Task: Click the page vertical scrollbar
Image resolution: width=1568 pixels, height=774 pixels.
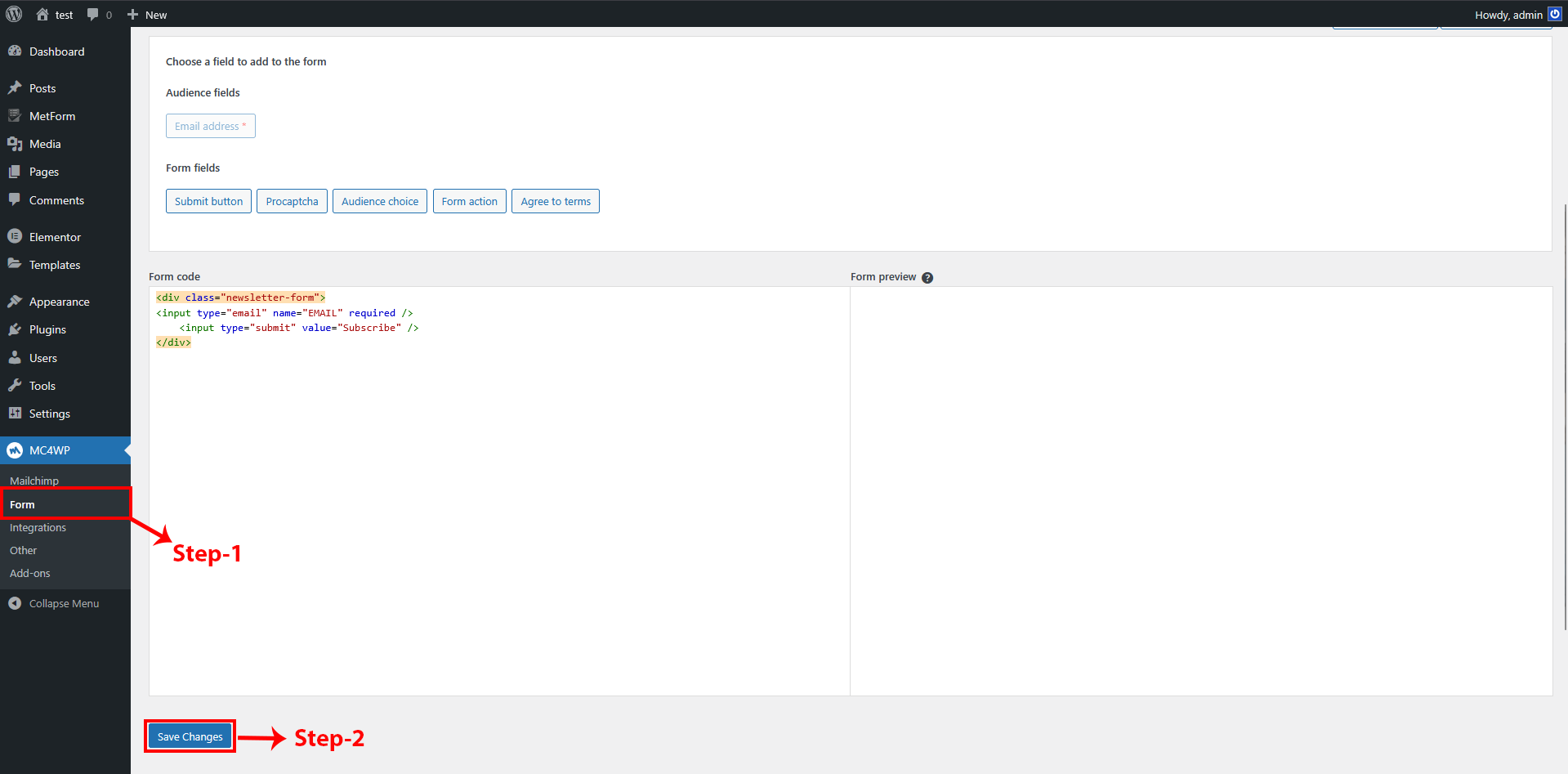Action: [1564, 409]
